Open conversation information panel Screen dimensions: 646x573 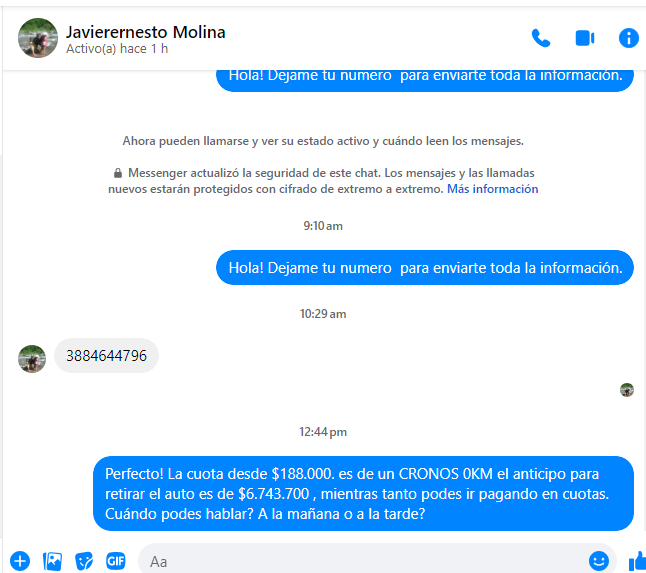pos(629,38)
